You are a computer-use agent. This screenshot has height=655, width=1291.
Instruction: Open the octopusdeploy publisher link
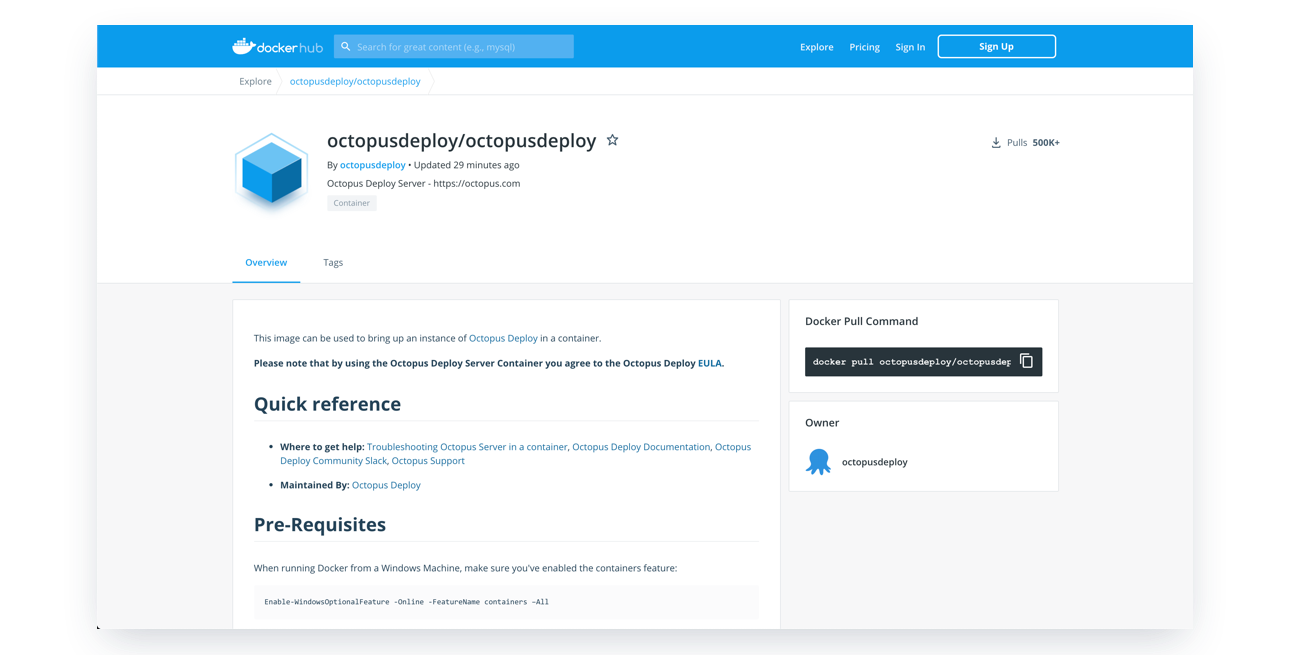372,165
